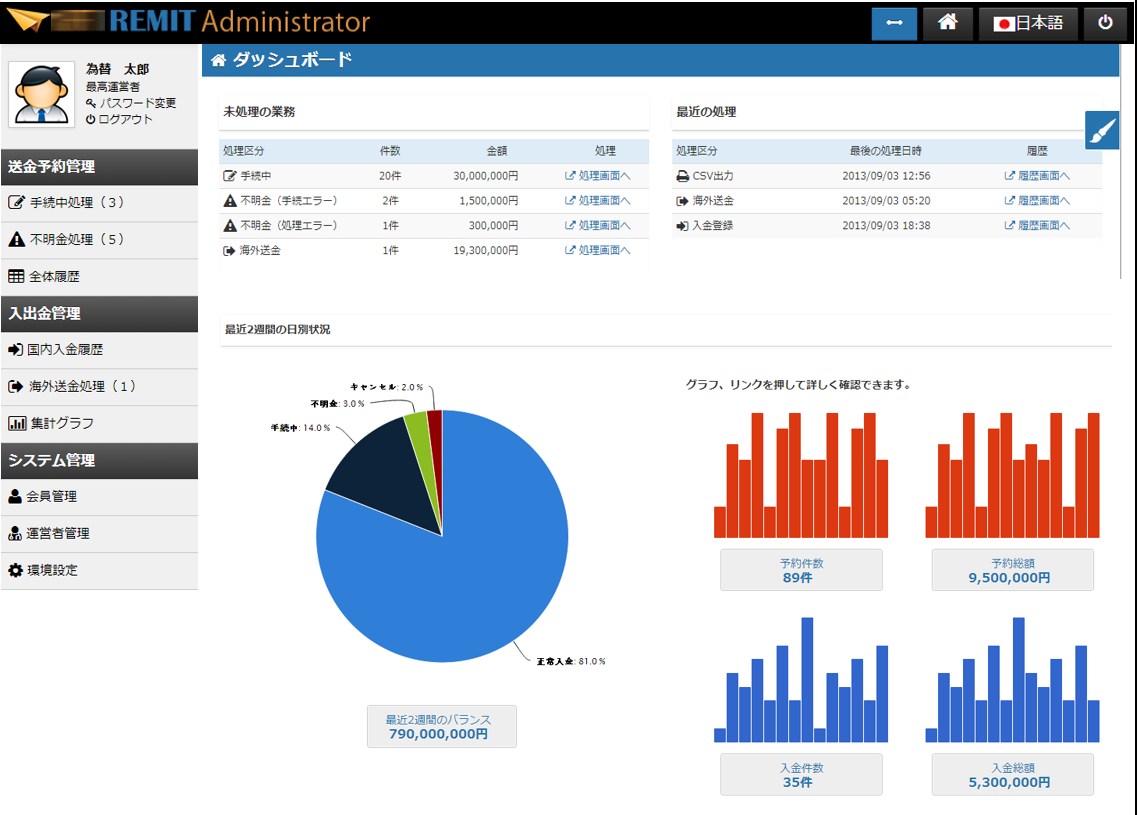Select the 環境設定 gear icon

(x=16, y=570)
